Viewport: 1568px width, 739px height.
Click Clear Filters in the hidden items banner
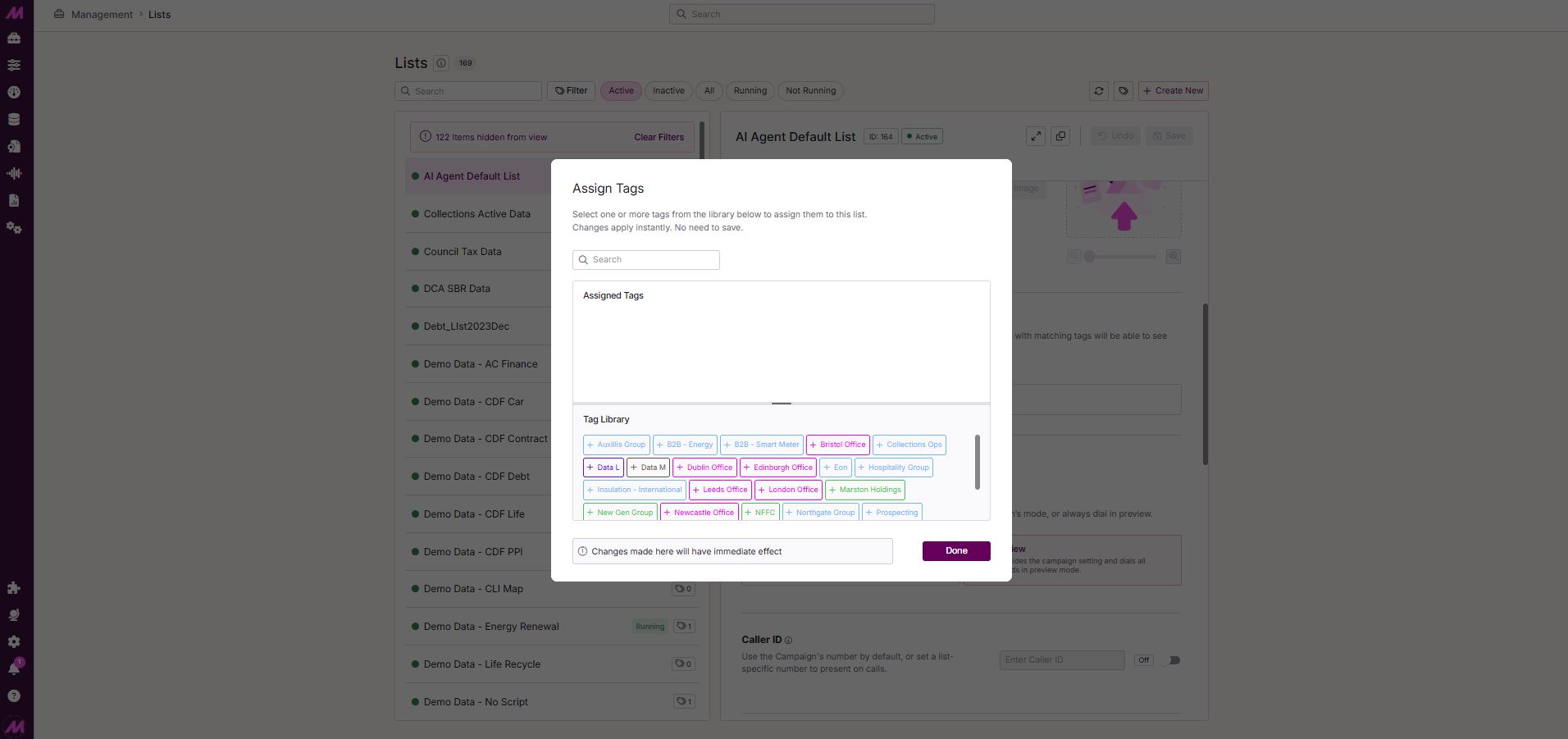[x=659, y=138]
